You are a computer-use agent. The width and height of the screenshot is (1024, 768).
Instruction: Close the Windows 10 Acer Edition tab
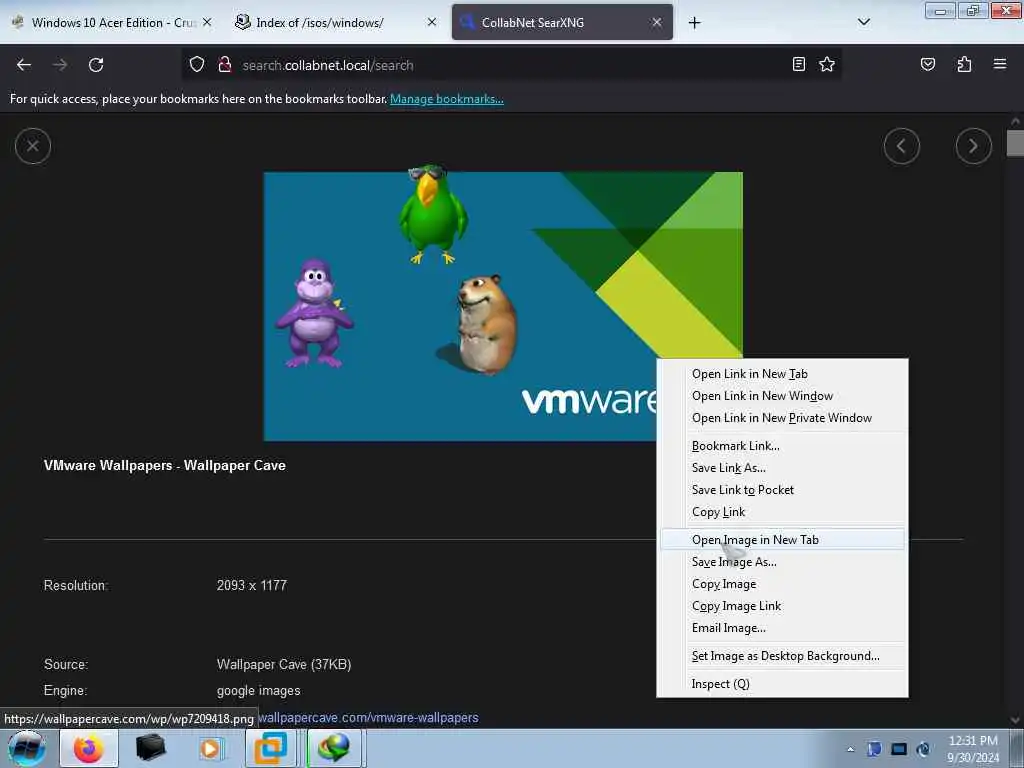click(207, 22)
